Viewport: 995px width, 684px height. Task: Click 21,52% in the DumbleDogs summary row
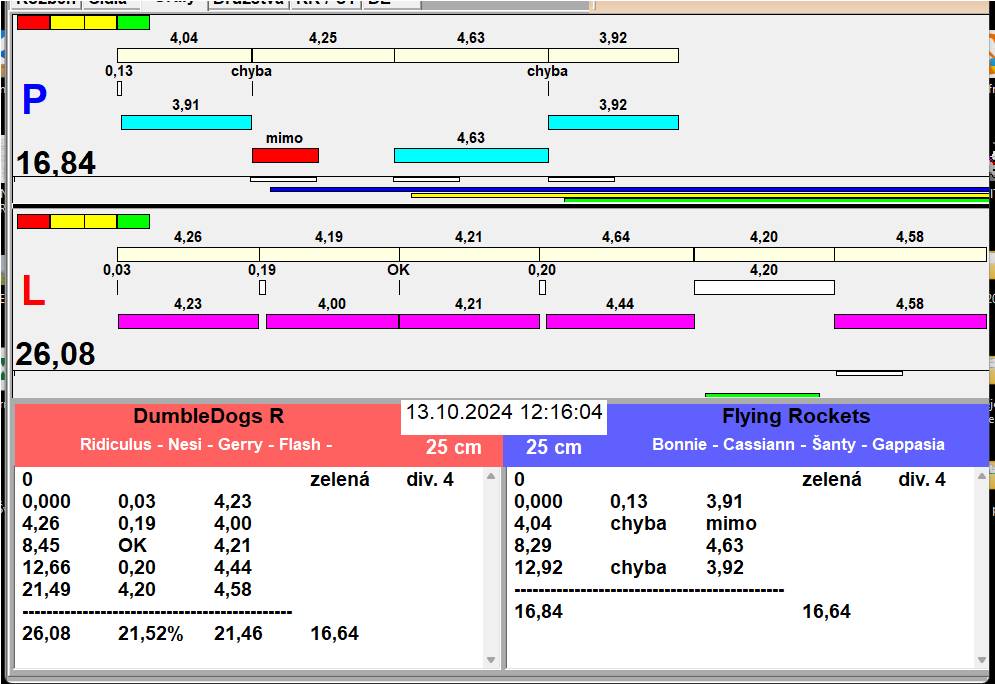point(151,633)
